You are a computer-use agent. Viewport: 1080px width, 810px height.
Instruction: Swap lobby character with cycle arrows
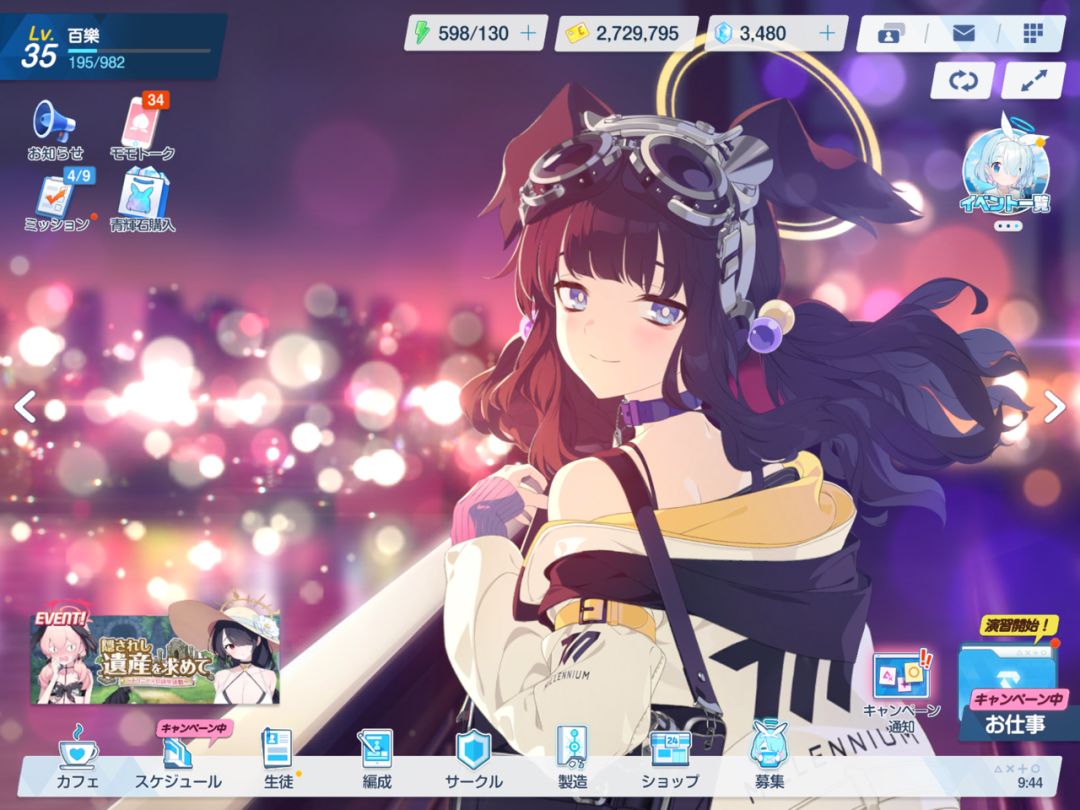point(963,81)
